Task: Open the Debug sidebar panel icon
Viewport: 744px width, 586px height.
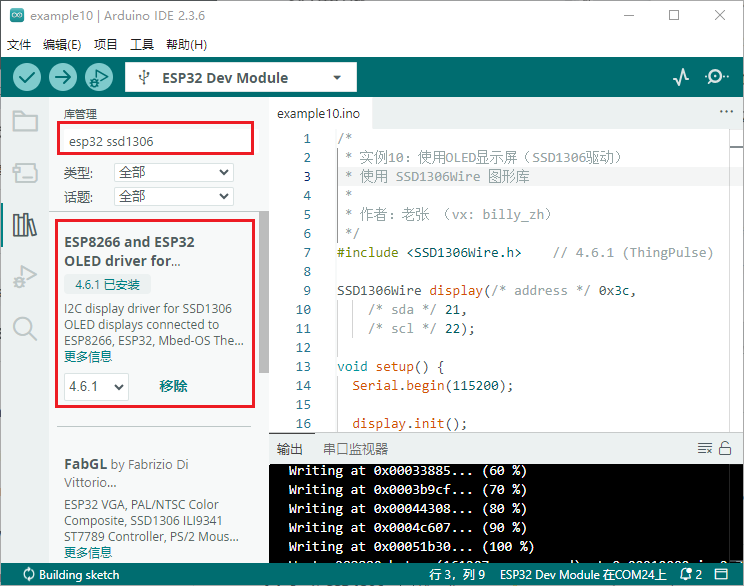Action: pyautogui.click(x=25, y=277)
